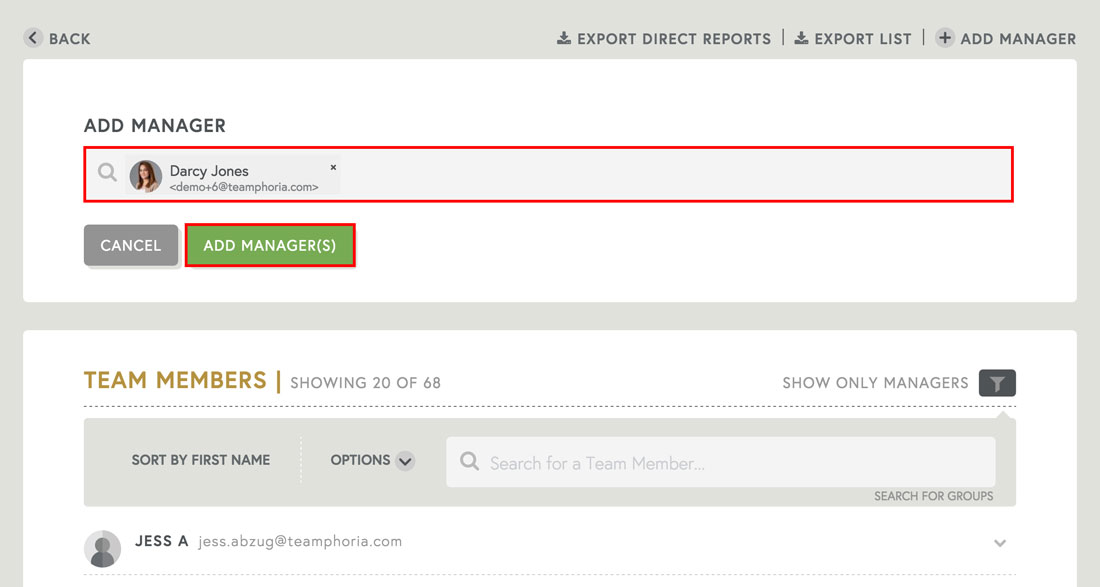Click the Export Direct Reports download icon

pos(563,37)
